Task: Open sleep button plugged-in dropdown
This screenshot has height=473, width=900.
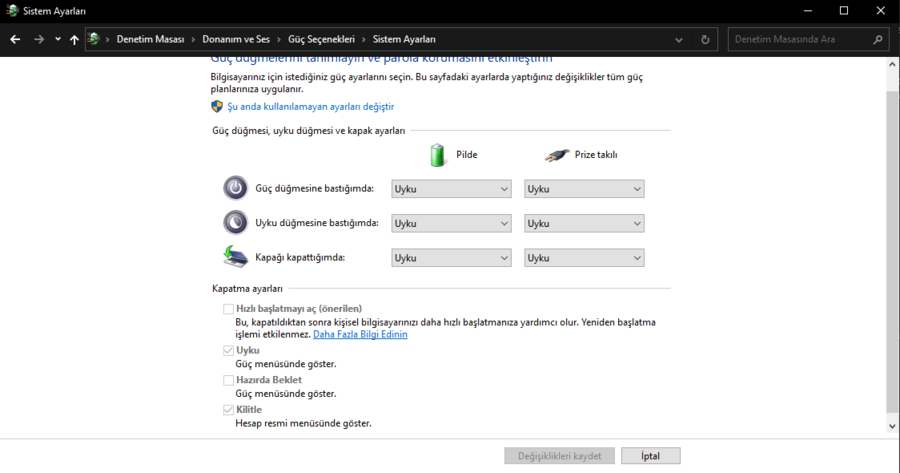Action: point(584,223)
